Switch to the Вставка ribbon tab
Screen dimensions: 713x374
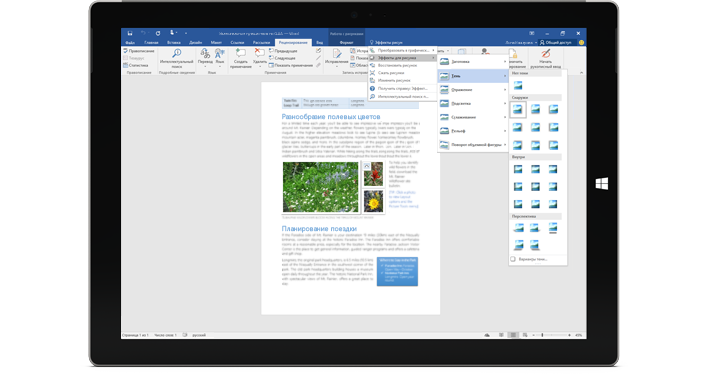pyautogui.click(x=174, y=43)
